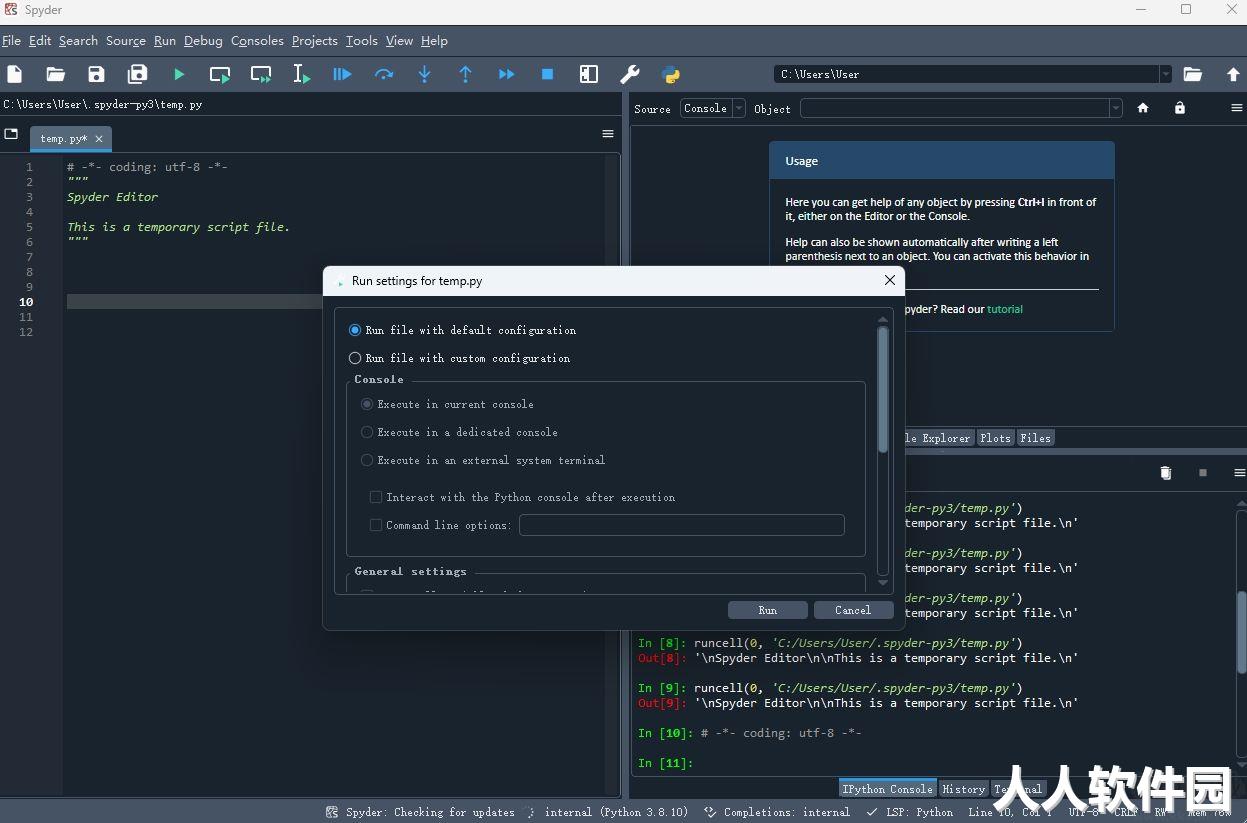Create a new file from the toolbar

pos(14,74)
